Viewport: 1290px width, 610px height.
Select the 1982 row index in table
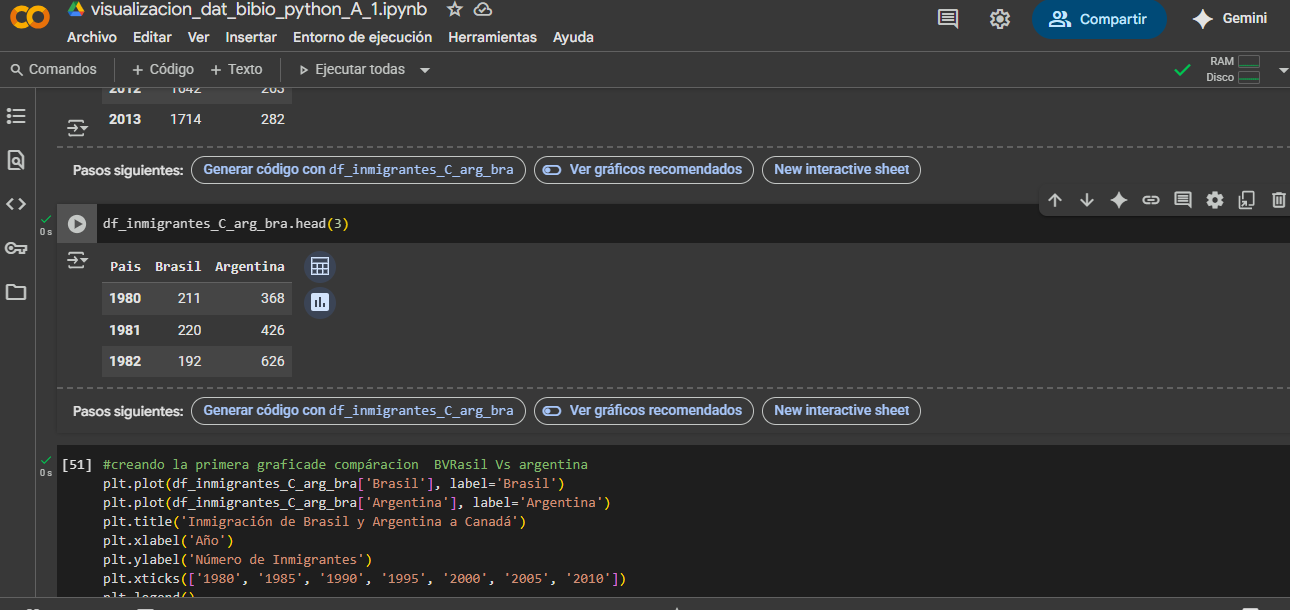tap(125, 361)
